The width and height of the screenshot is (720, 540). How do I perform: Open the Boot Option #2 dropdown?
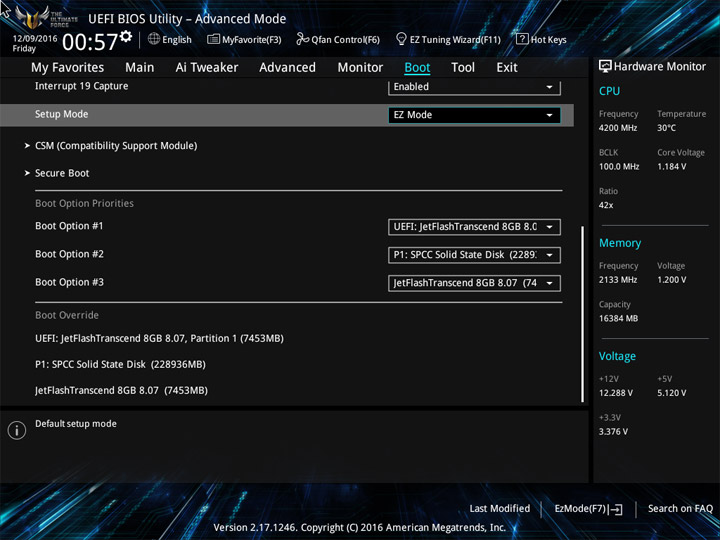point(474,255)
